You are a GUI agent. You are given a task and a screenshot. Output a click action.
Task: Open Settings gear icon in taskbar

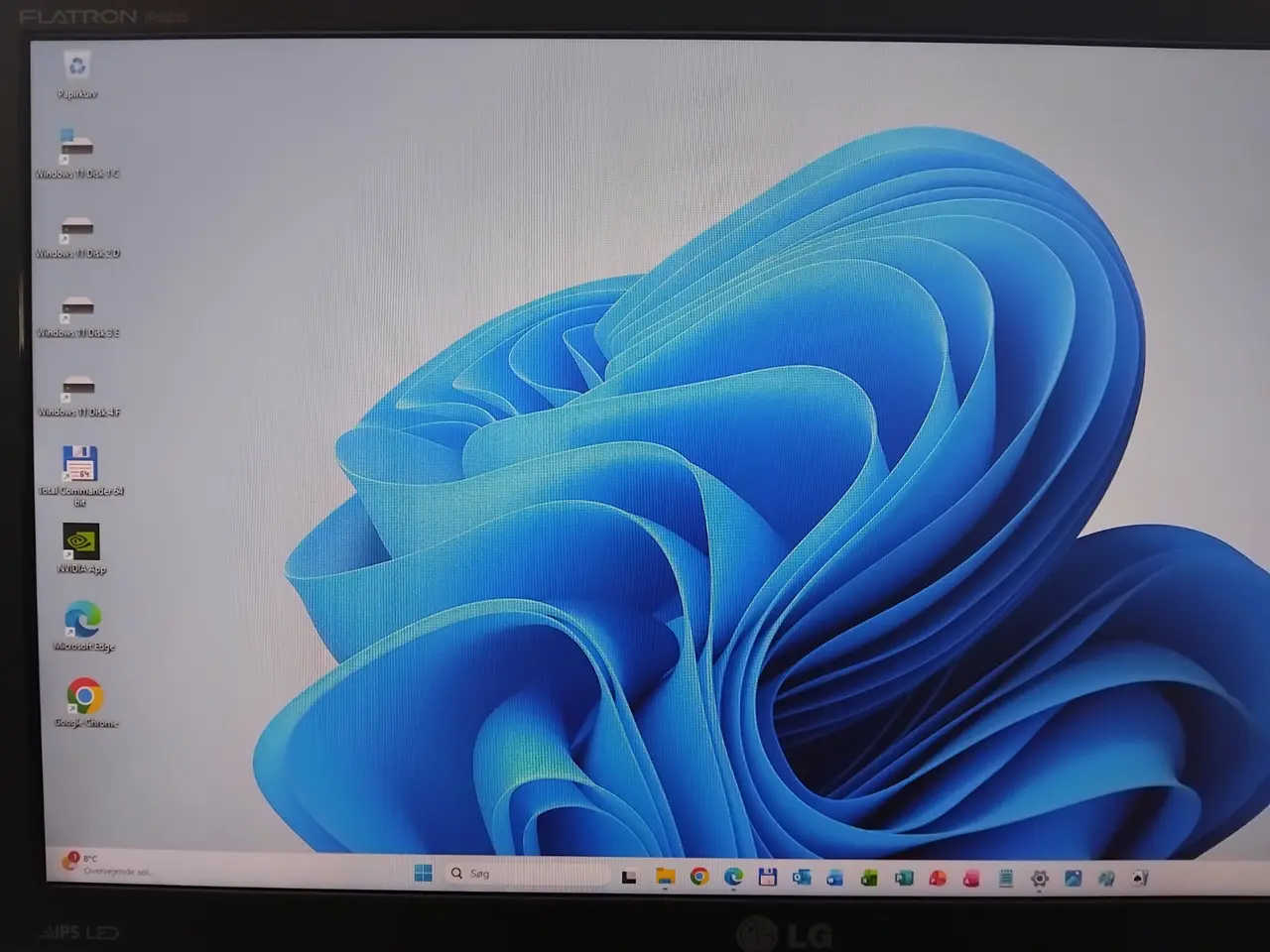[x=1040, y=879]
